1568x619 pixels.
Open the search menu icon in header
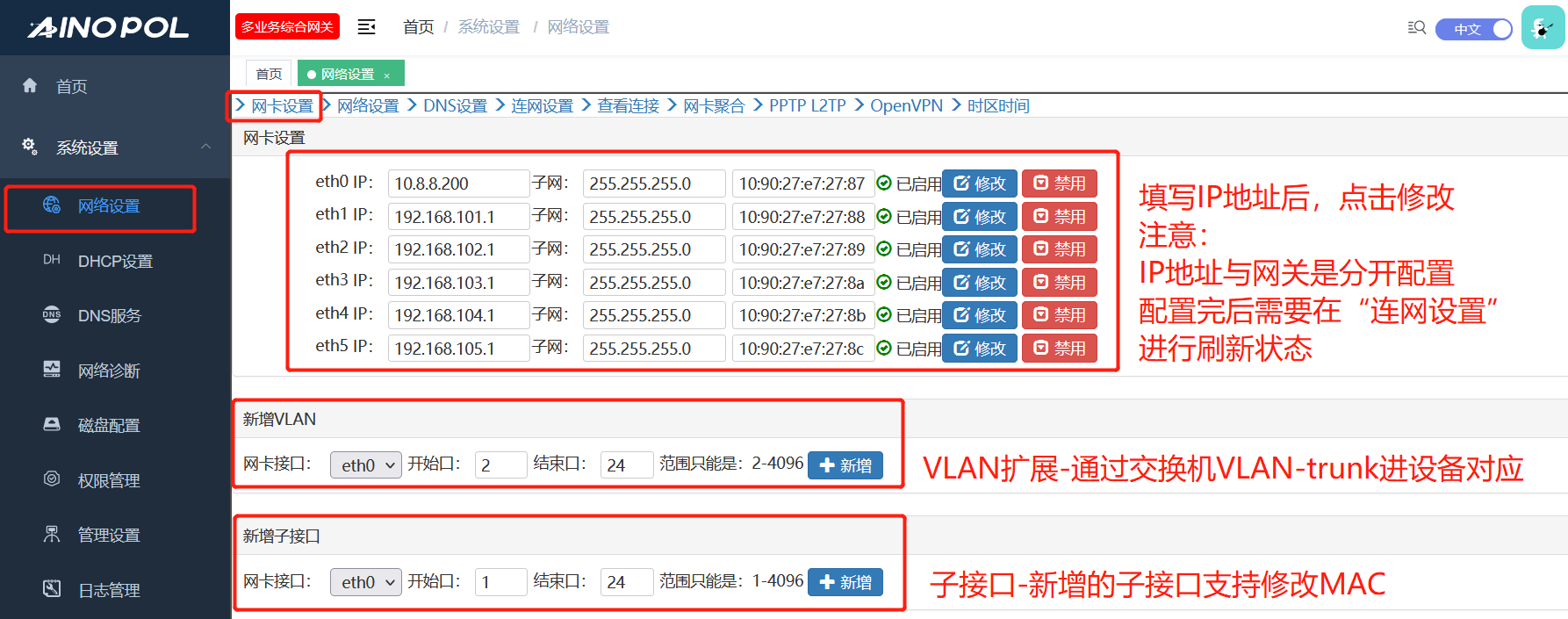(1415, 28)
